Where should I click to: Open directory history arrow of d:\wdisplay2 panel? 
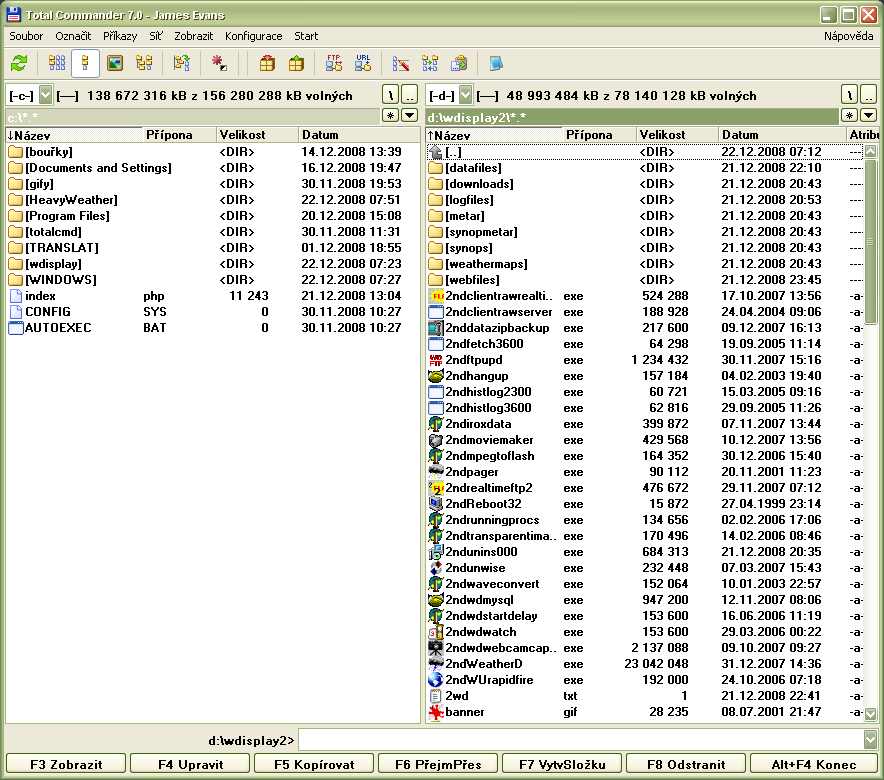coord(869,116)
